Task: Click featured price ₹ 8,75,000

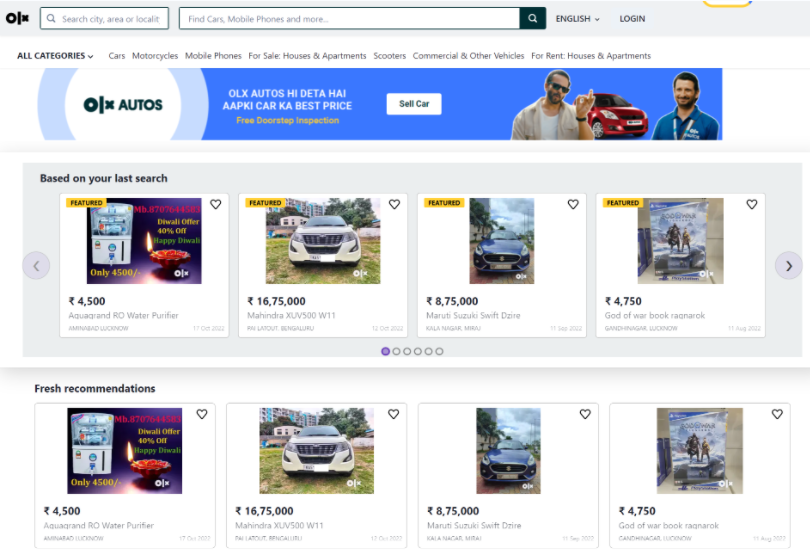Action: pos(452,301)
